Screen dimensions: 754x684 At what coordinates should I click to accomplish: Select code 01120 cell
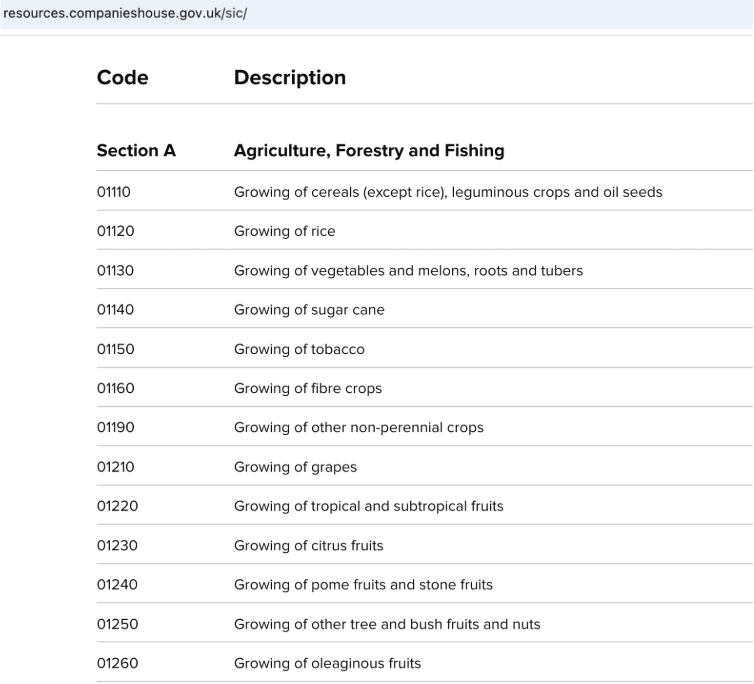(116, 231)
